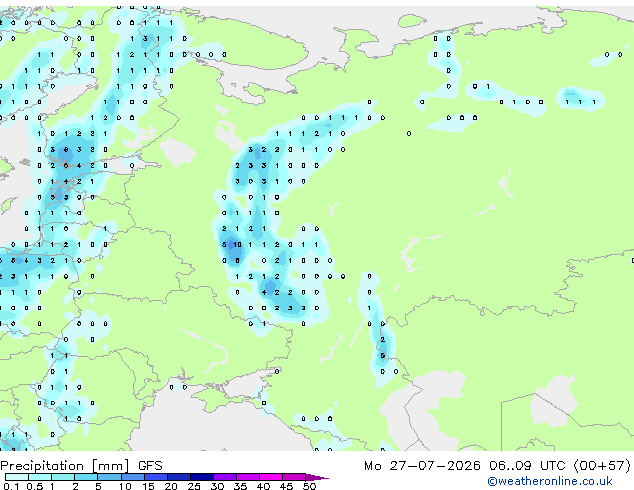Click the 'GFS' model label
This screenshot has height=490, width=634.
150,466
